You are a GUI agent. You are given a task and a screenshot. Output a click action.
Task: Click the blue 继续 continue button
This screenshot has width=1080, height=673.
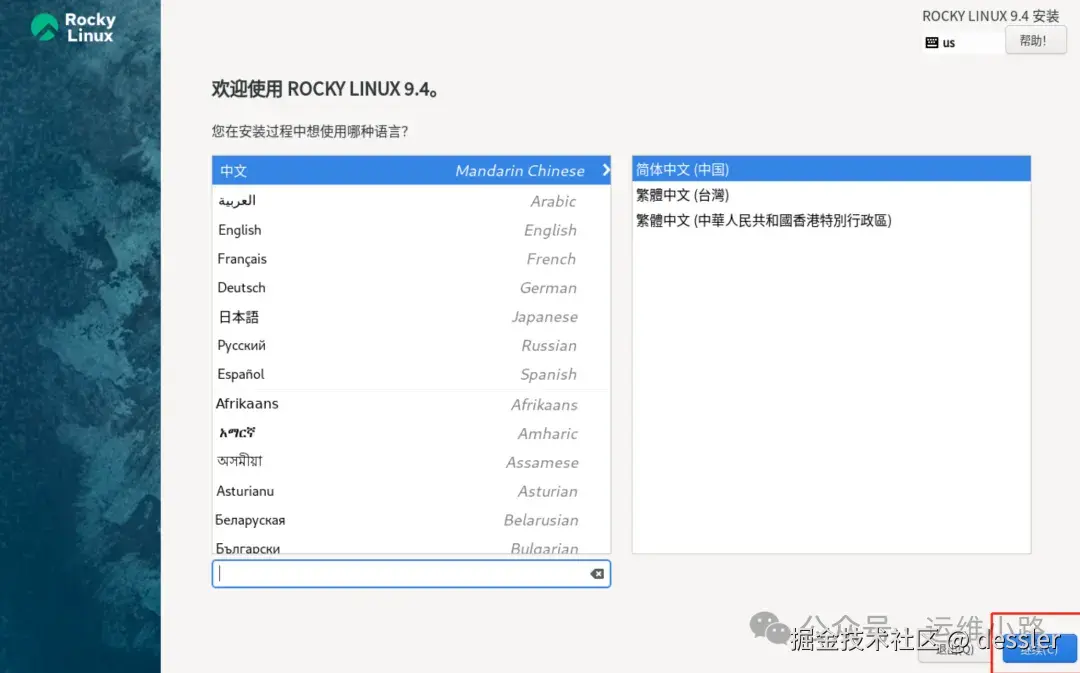[x=1039, y=649]
